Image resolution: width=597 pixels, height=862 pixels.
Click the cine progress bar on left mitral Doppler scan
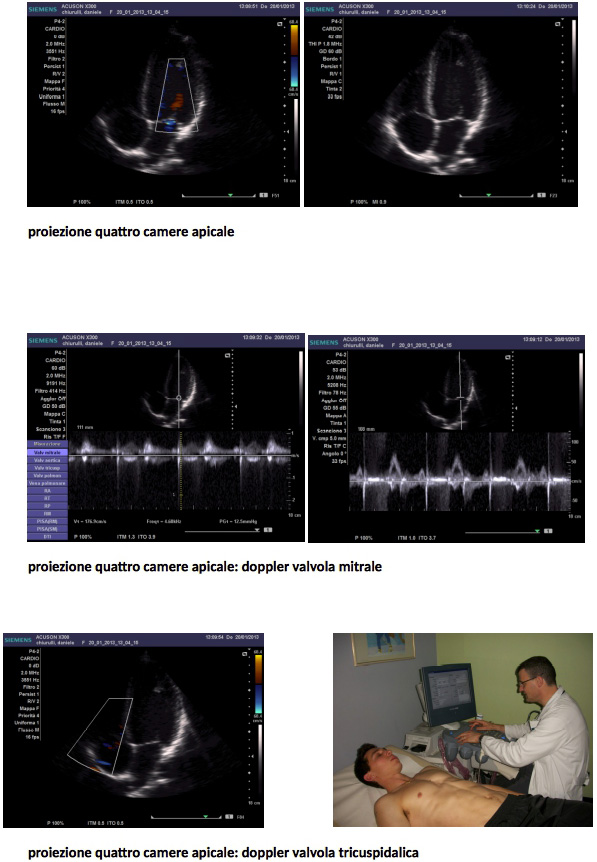tap(222, 531)
